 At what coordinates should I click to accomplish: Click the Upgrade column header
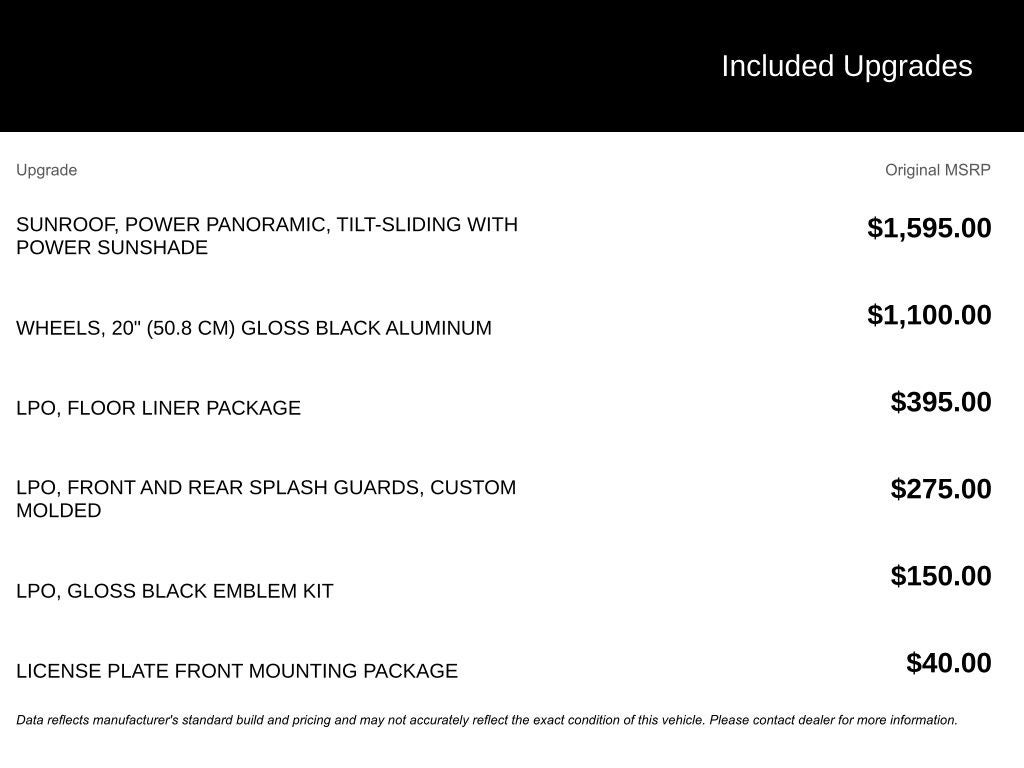coord(46,170)
